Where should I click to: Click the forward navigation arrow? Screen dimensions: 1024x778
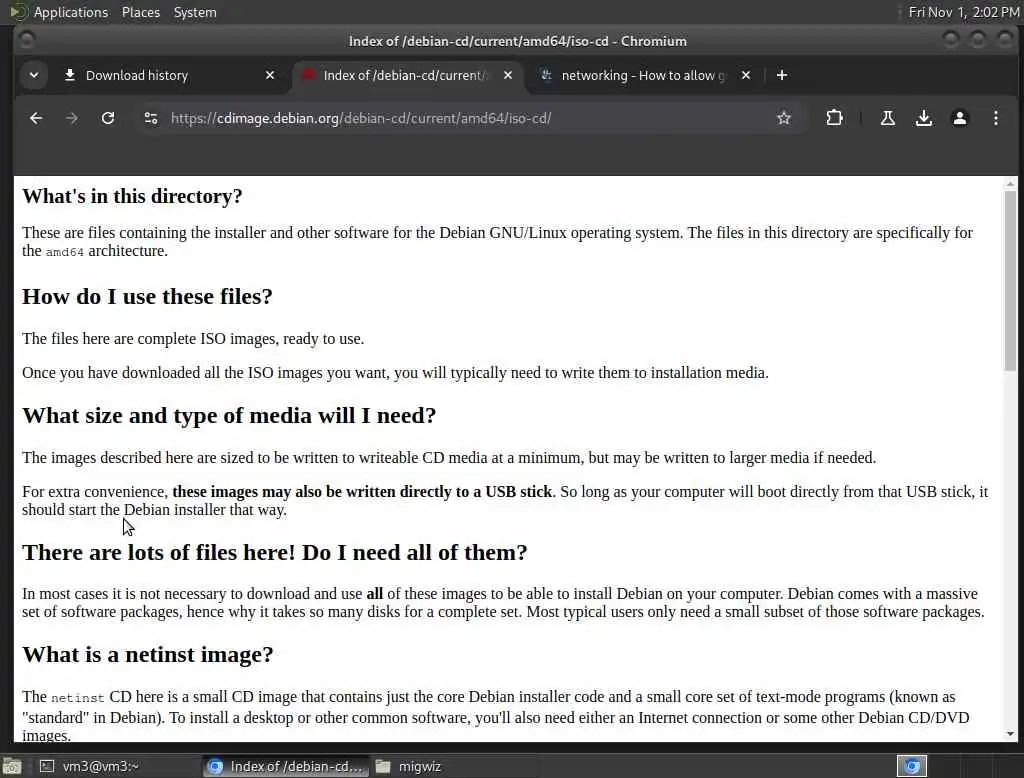(72, 118)
